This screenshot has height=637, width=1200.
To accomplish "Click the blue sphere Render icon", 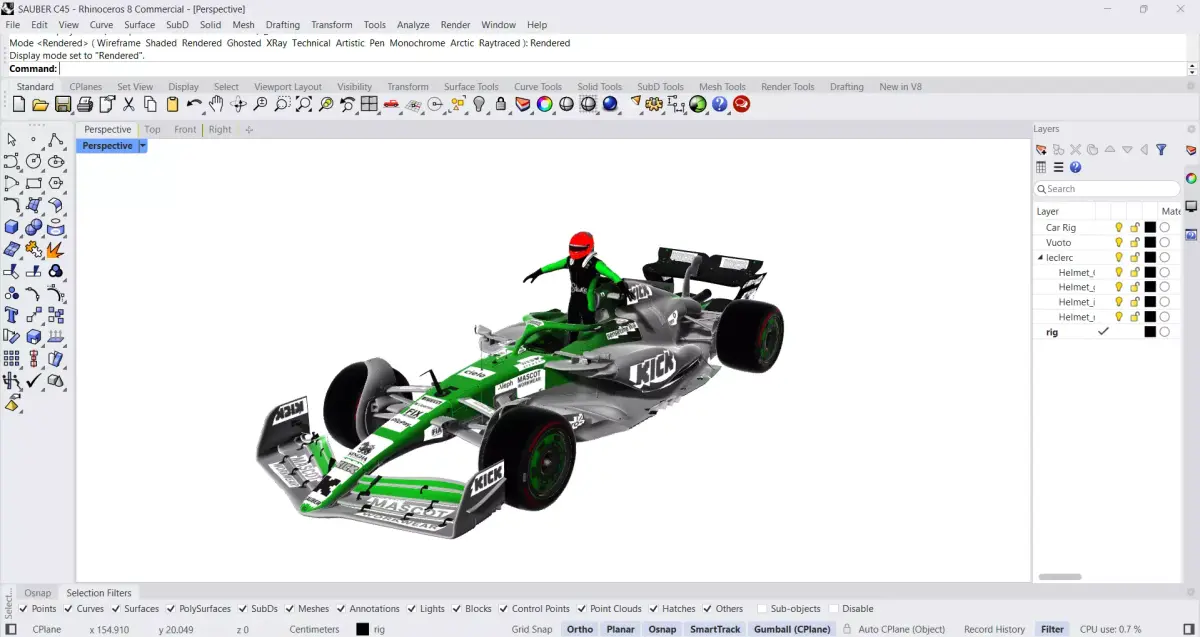I will [610, 104].
